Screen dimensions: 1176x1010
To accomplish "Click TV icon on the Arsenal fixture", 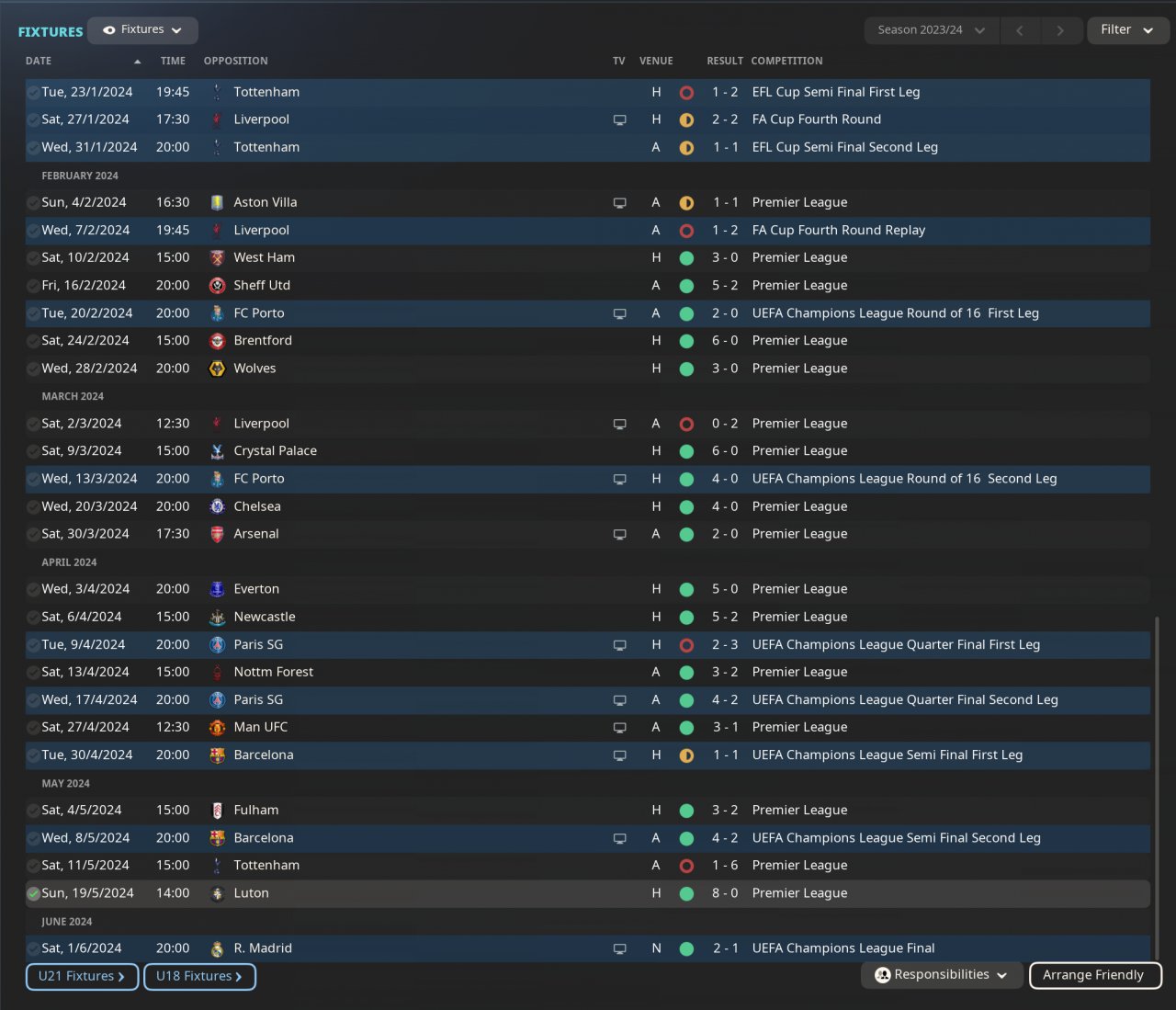I will [x=620, y=534].
